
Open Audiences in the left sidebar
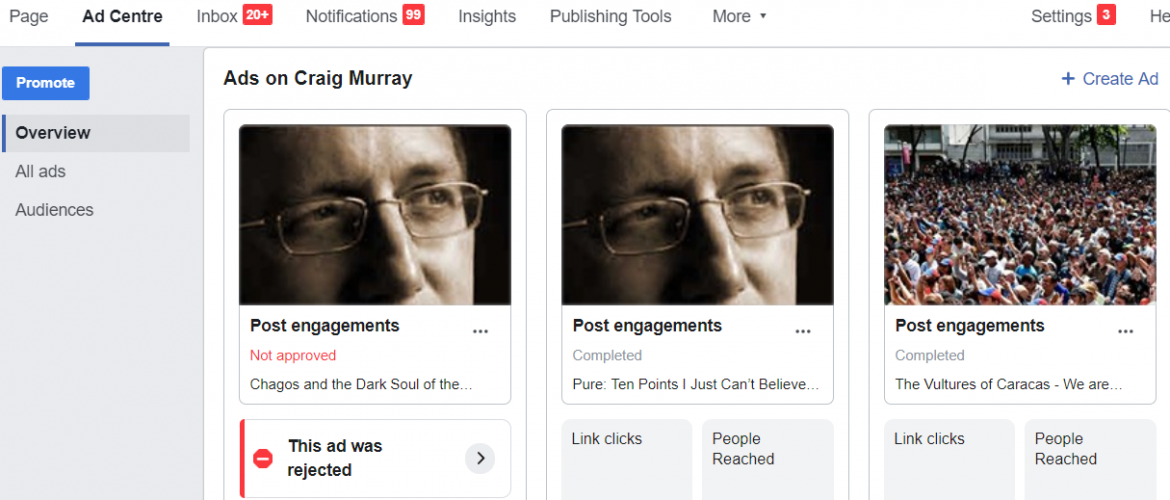coord(54,210)
